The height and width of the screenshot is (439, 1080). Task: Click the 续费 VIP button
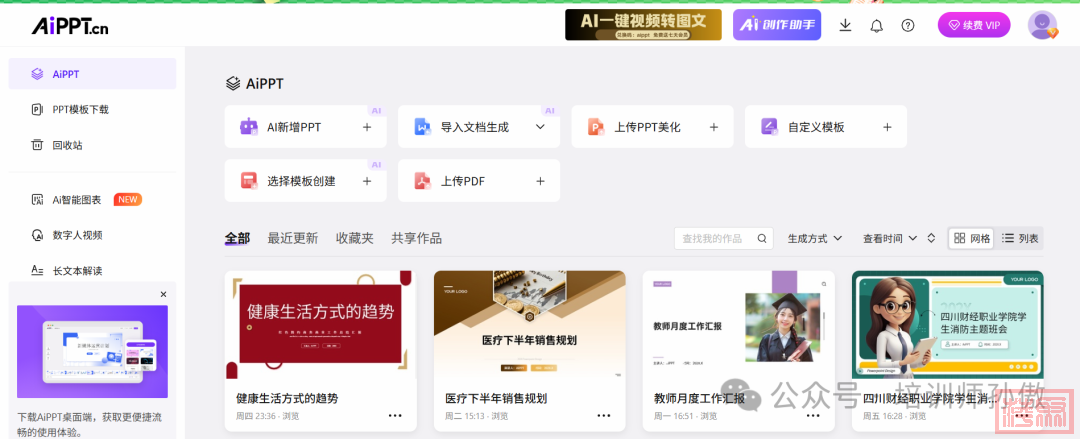coord(974,25)
